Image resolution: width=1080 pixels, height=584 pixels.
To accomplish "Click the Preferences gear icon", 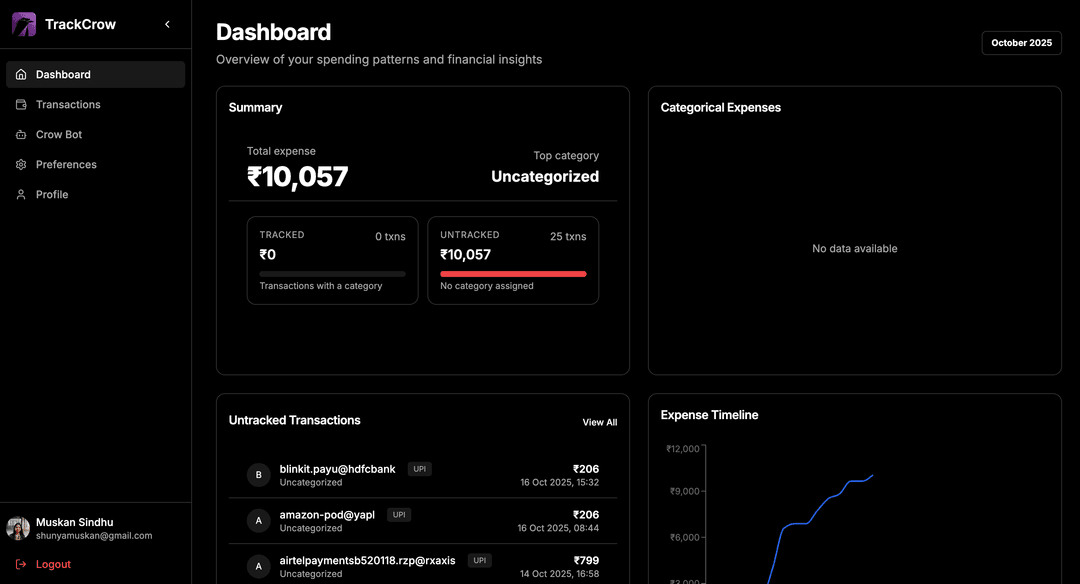I will tap(21, 165).
